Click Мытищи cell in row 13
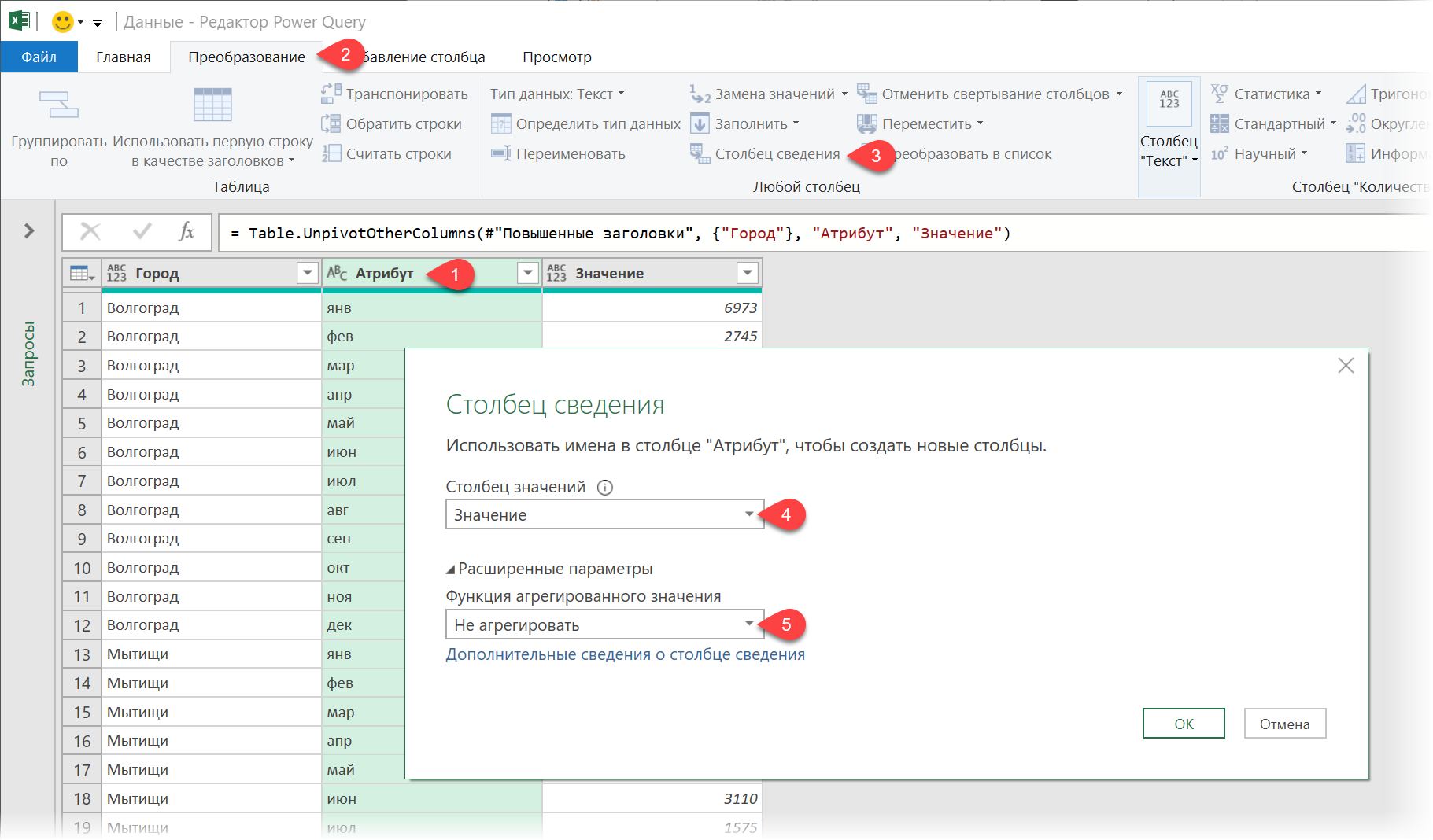 [x=212, y=654]
